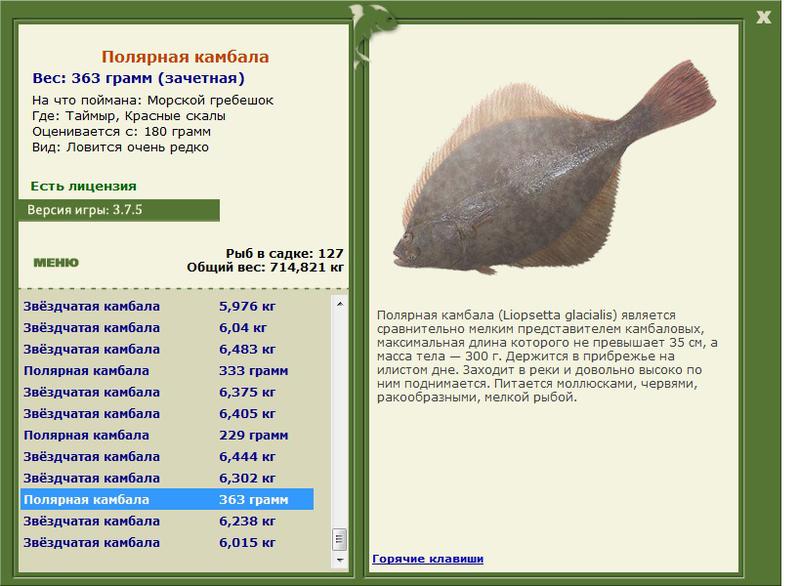Choose the 6,444 кг Звёздчатая камбала row
This screenshot has width=800, height=586.
[x=167, y=457]
